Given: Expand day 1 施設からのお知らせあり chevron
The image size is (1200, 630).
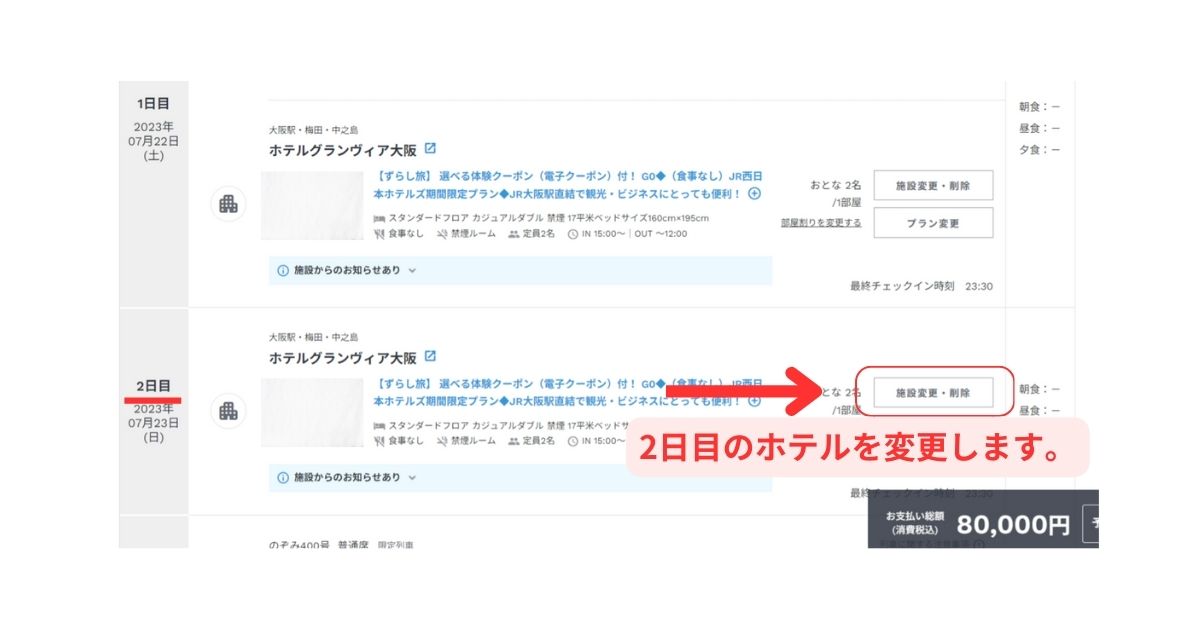Looking at the screenshot, I should (x=412, y=270).
